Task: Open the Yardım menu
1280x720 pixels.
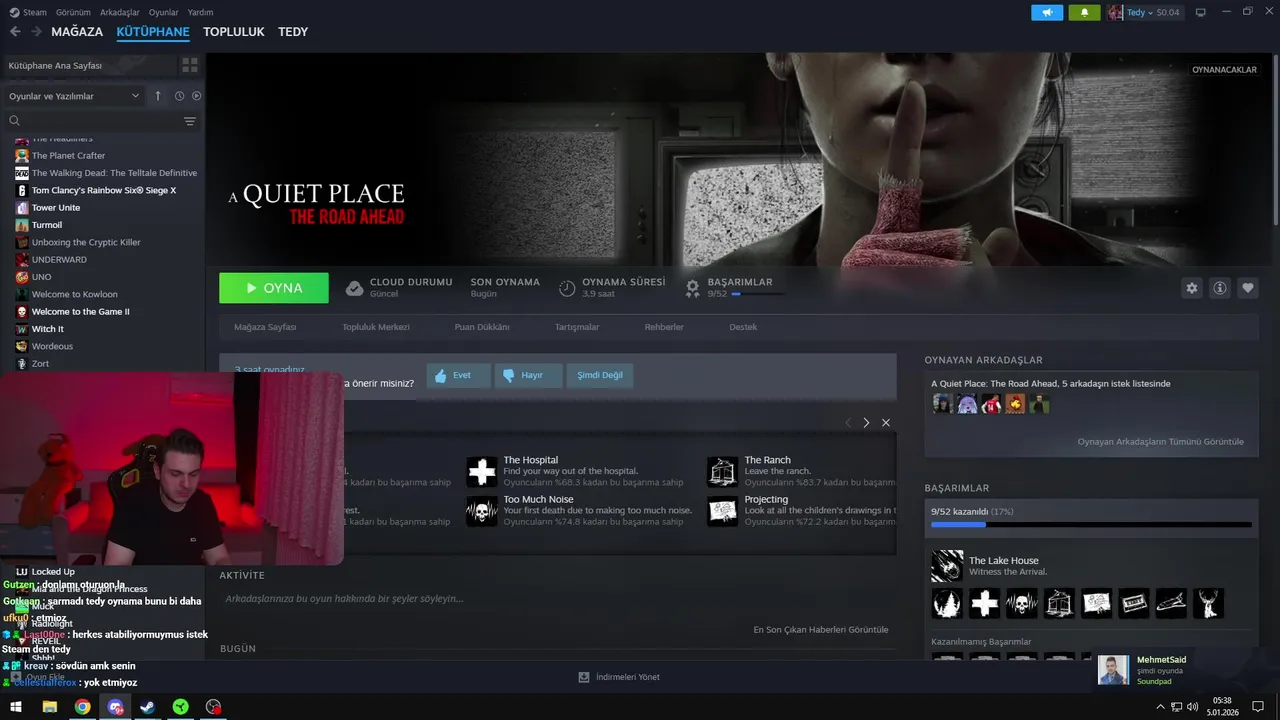Action: pos(200,12)
